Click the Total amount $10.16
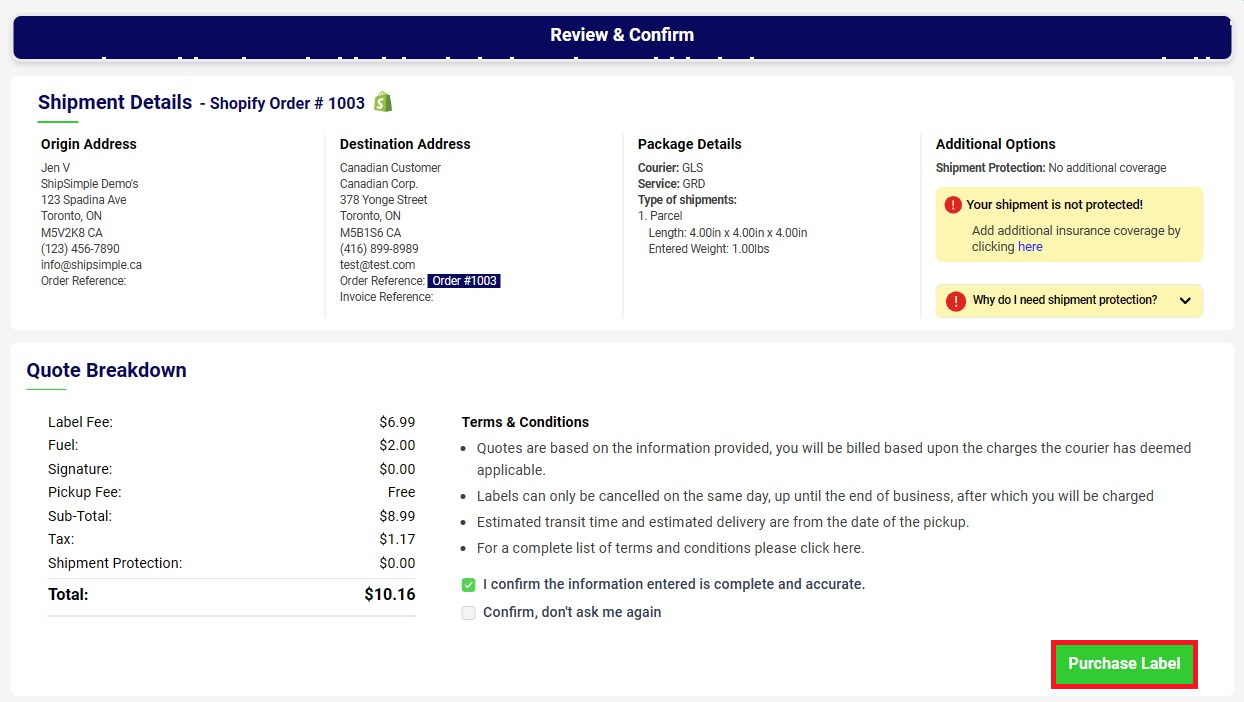 coord(390,595)
